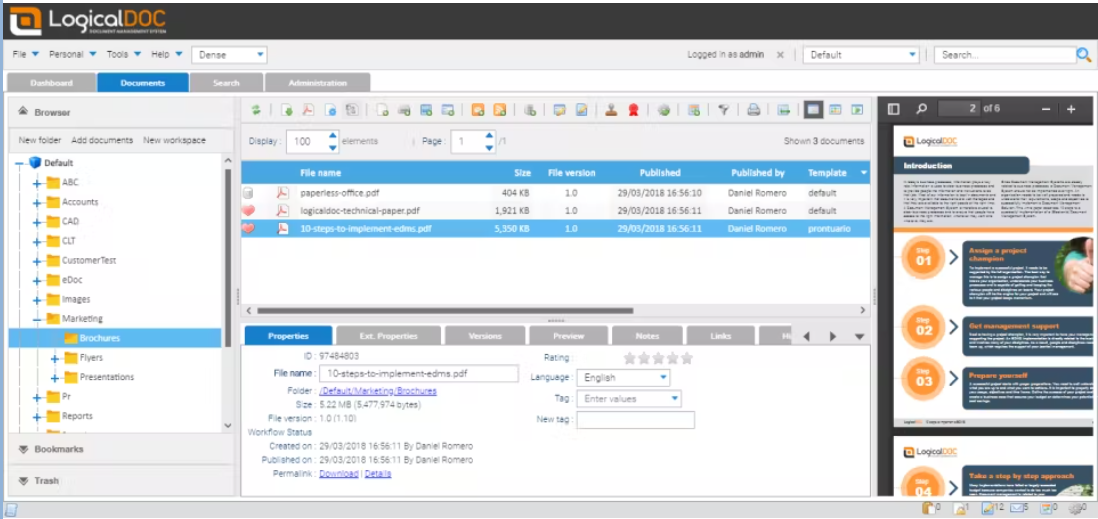Image resolution: width=1098 pixels, height=519 pixels.
Task: Click the magnifier find icon in PDF viewer
Action: coord(922,109)
